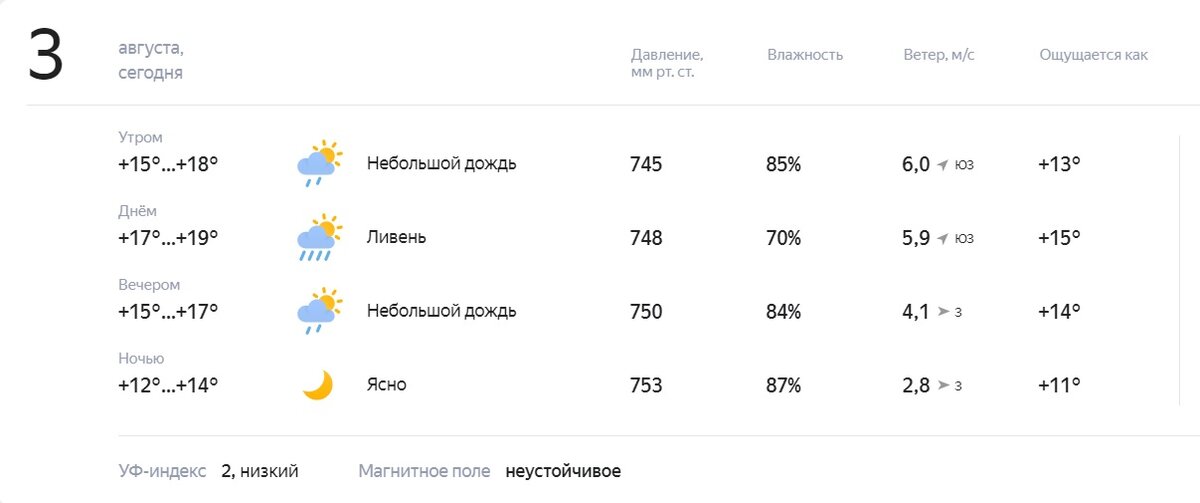Click the 'Магнитное поле' label
The width and height of the screenshot is (1200, 503).
point(425,471)
